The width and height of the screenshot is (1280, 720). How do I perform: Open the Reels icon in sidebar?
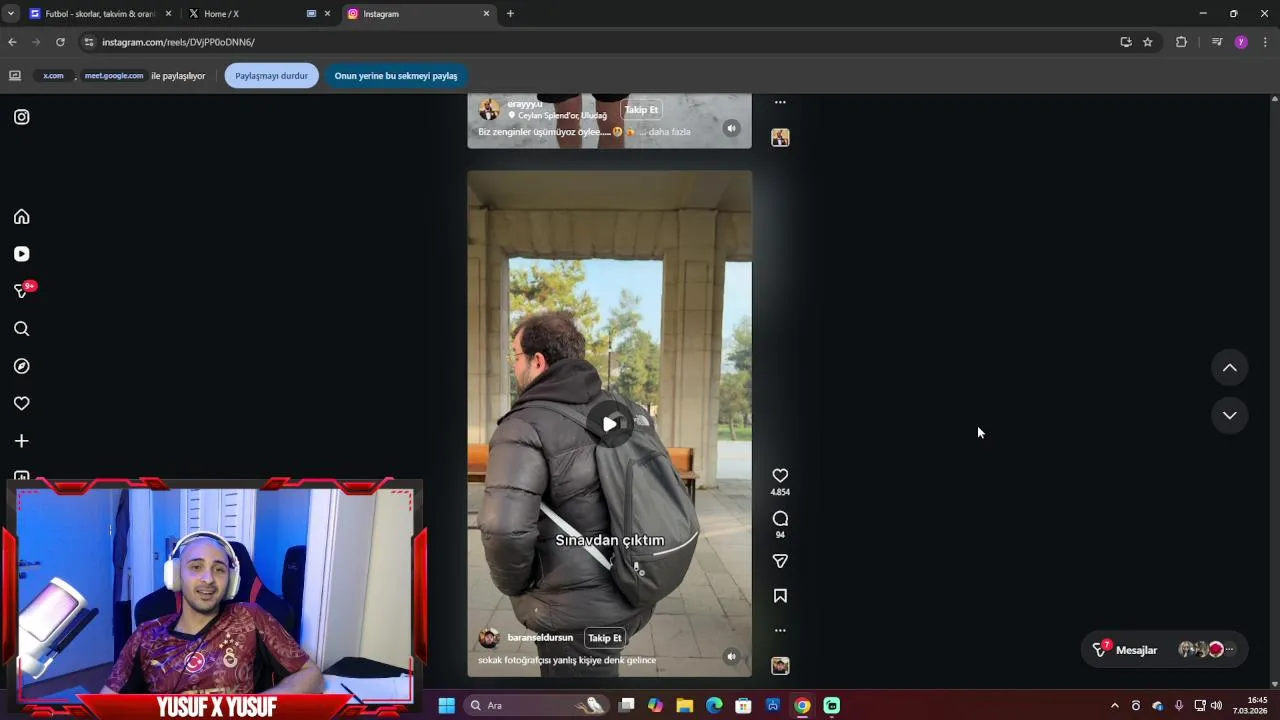21,254
